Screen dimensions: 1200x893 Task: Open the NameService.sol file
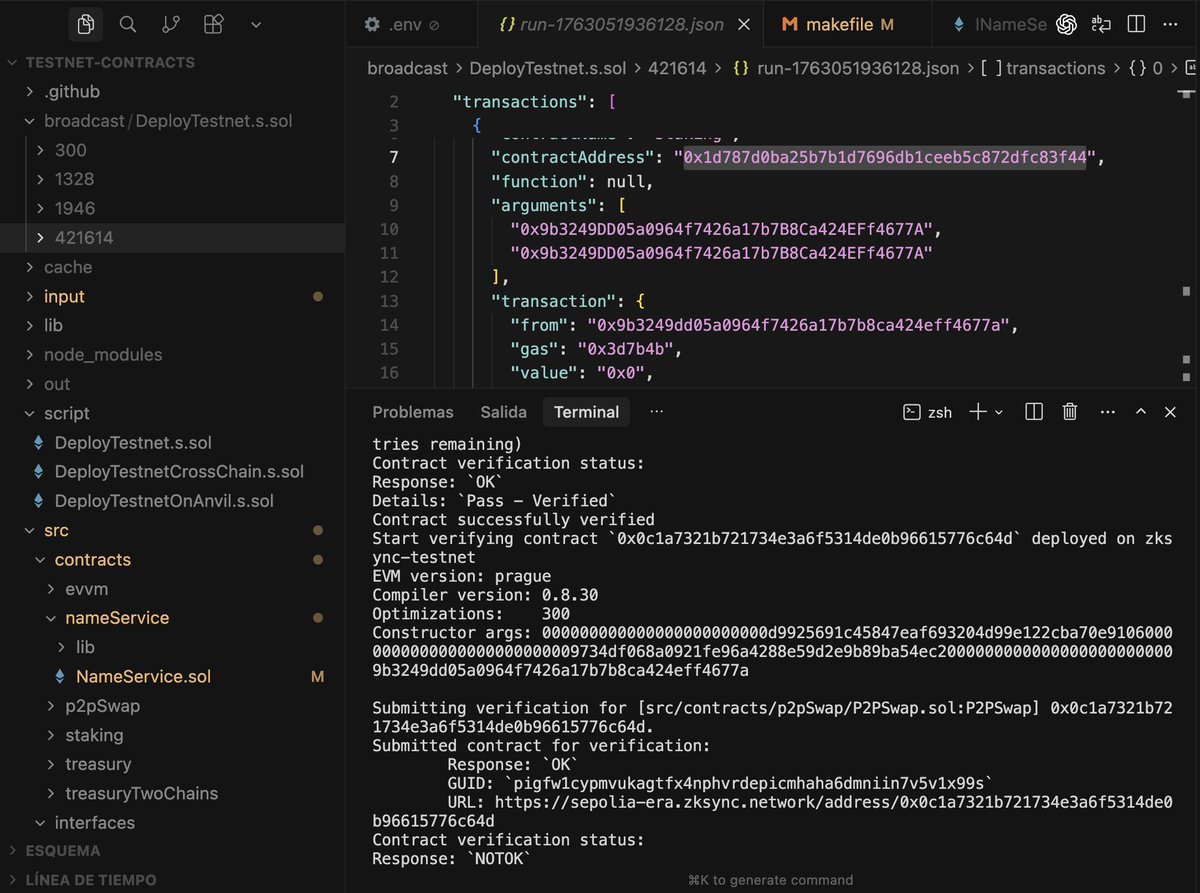[x=172, y=676]
